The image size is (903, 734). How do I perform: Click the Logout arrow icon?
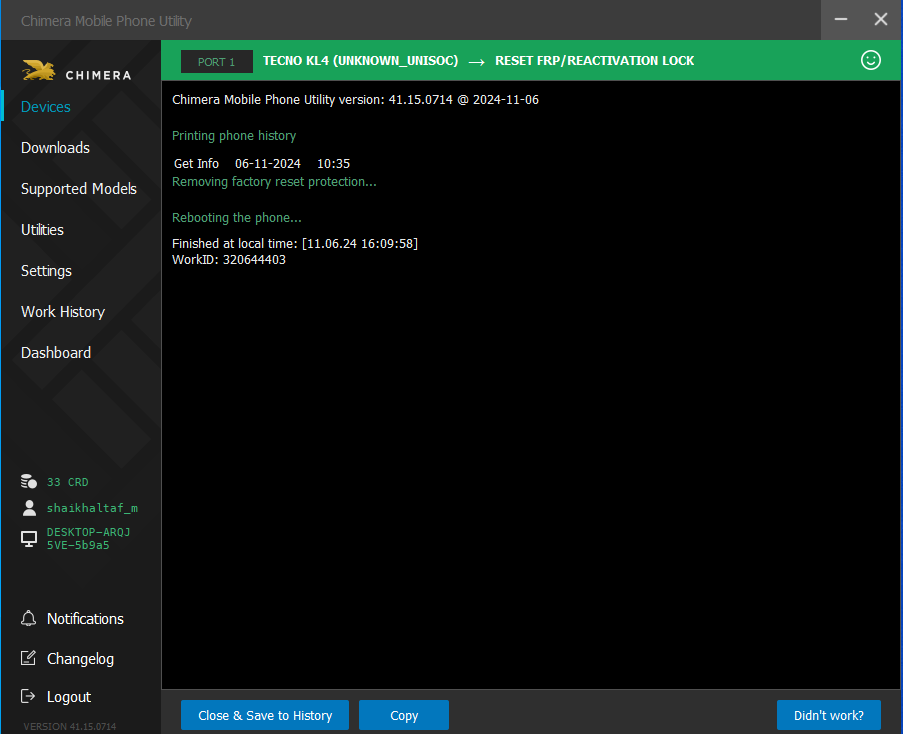click(x=28, y=696)
